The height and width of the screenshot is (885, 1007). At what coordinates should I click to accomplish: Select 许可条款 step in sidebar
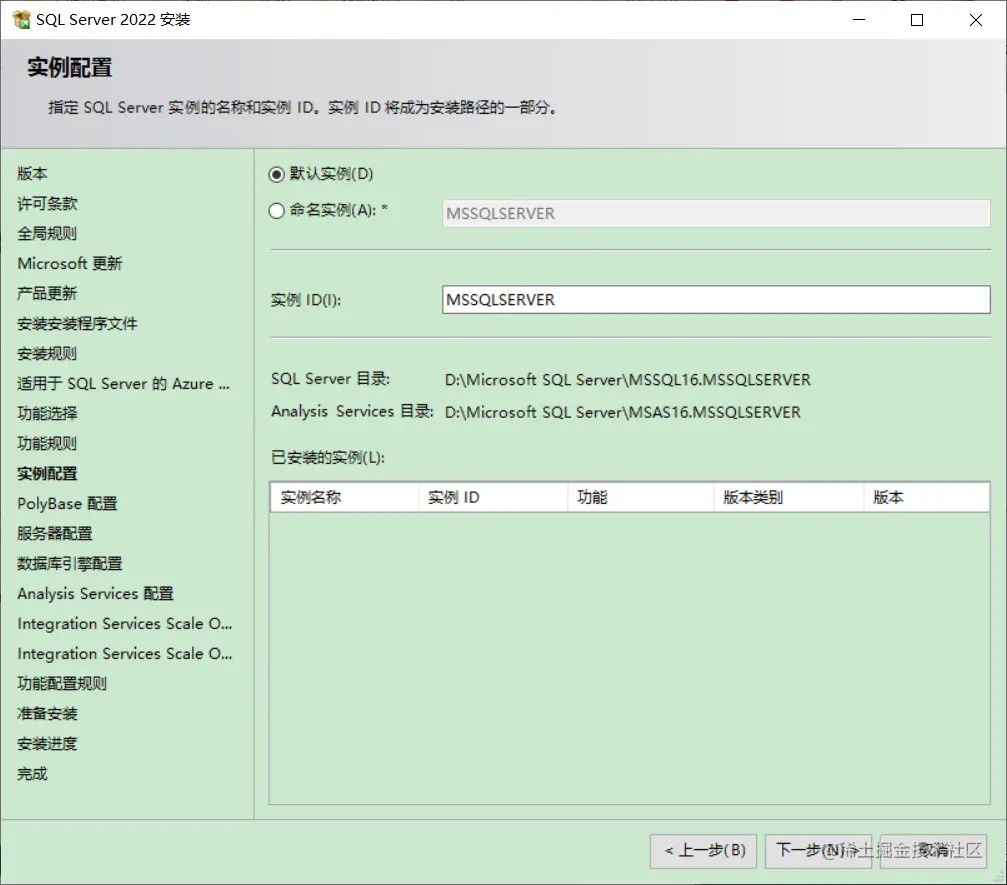[x=47, y=204]
